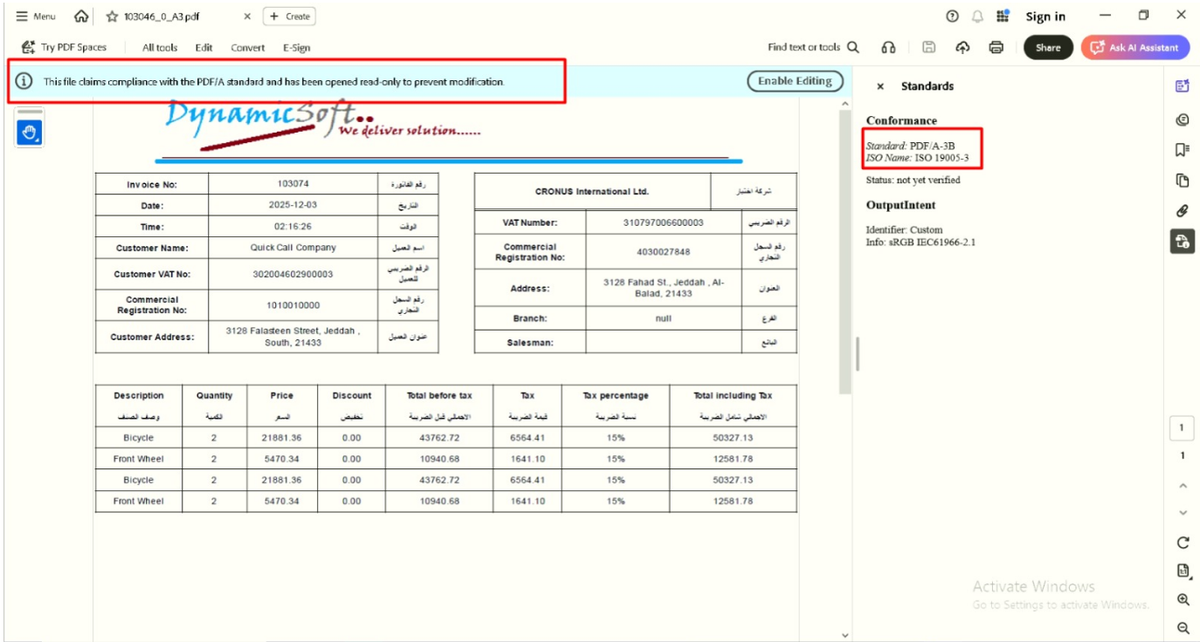Go to the Home icon
The height and width of the screenshot is (642, 1200).
[x=81, y=16]
